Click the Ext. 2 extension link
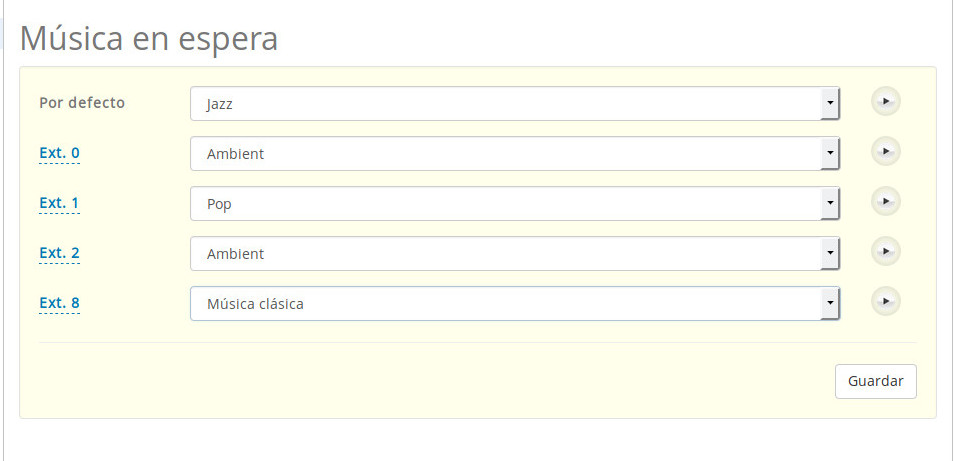This screenshot has width=954, height=461. coord(59,253)
